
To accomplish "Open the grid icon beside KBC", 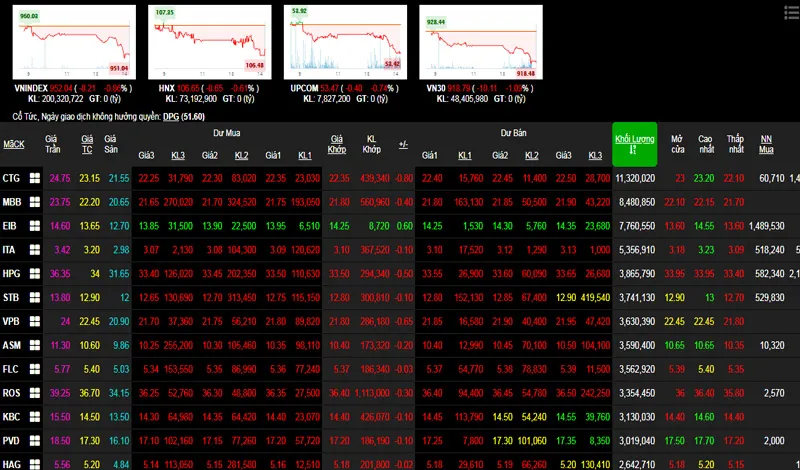I will tap(35, 416).
